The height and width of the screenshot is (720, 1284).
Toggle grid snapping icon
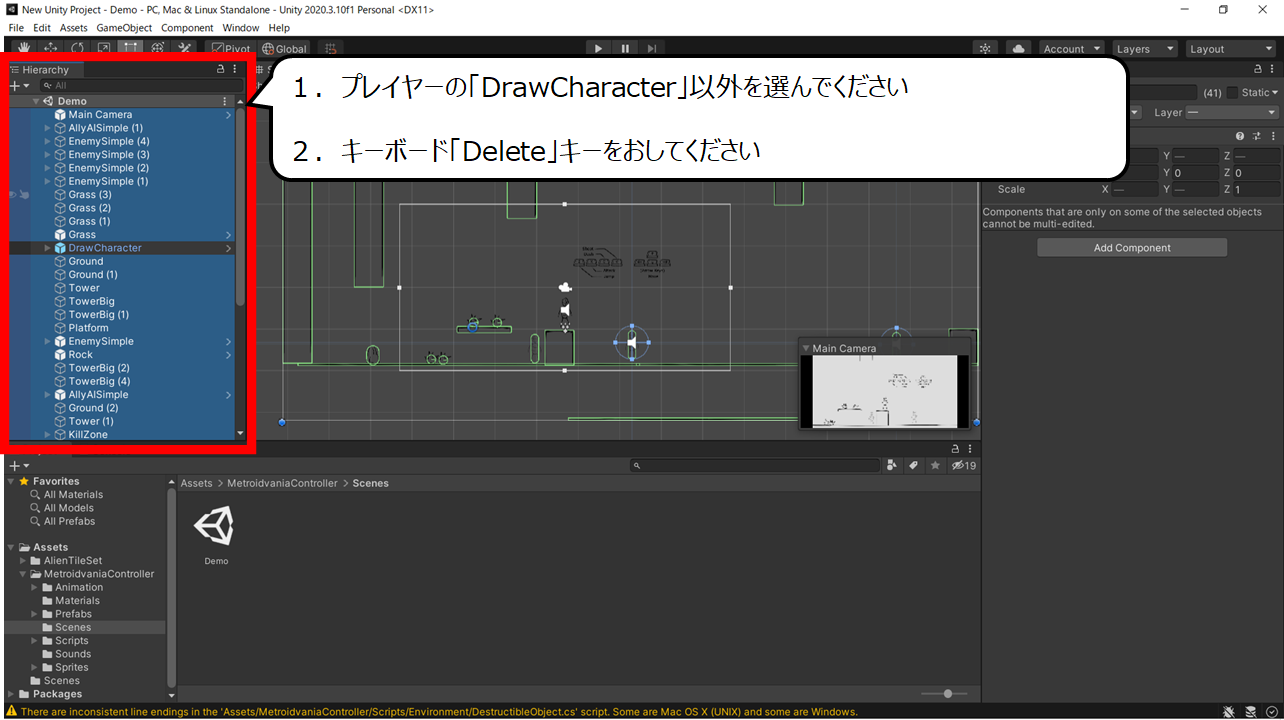coord(331,48)
